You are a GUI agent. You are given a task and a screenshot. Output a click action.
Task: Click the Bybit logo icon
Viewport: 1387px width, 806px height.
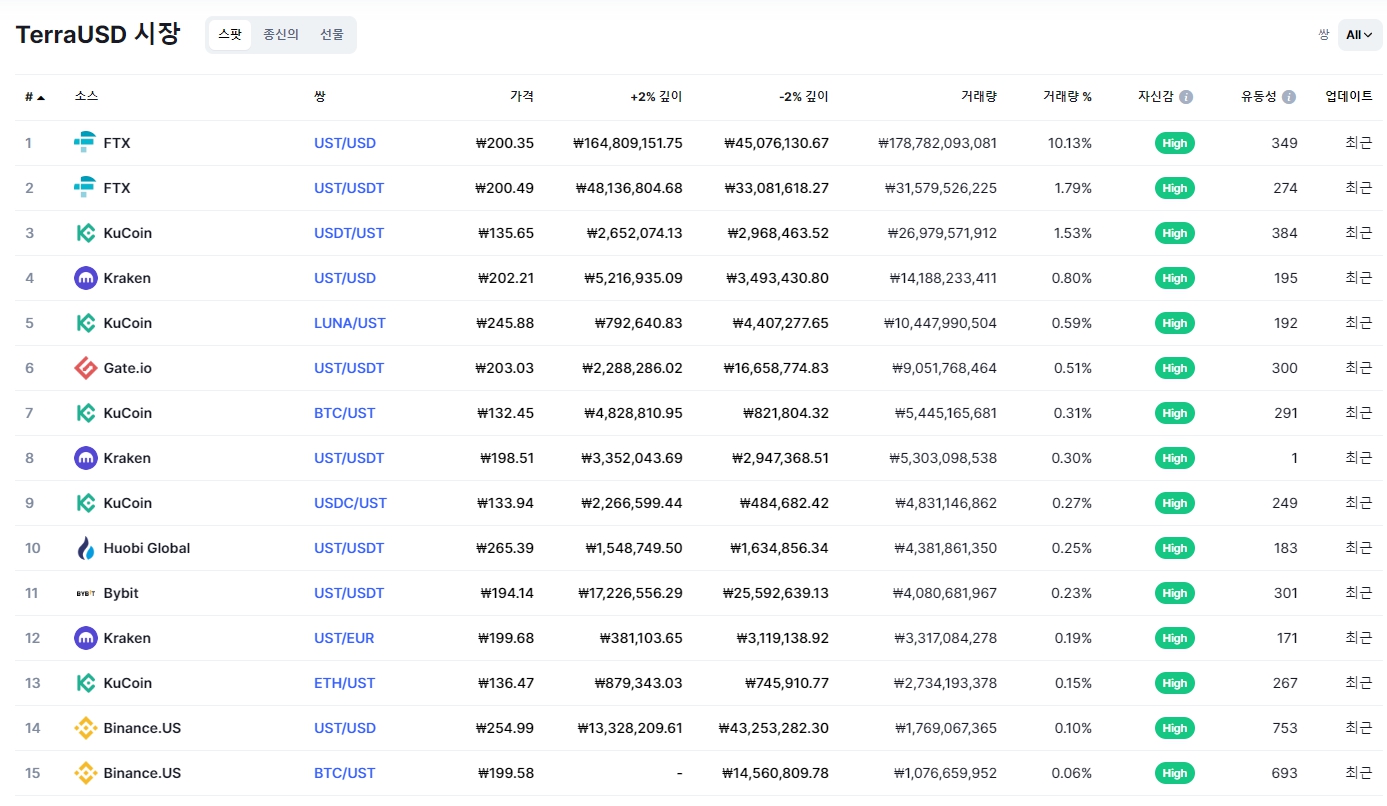[85, 593]
